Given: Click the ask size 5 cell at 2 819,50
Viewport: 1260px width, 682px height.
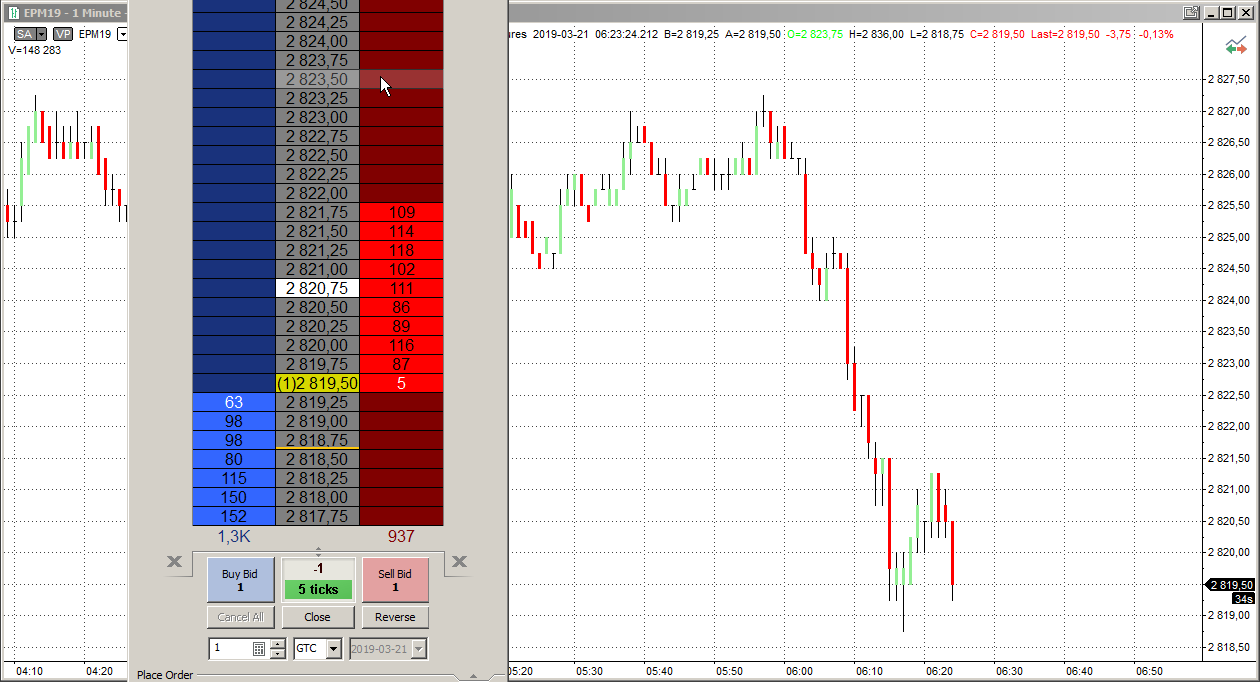Looking at the screenshot, I should pyautogui.click(x=401, y=383).
